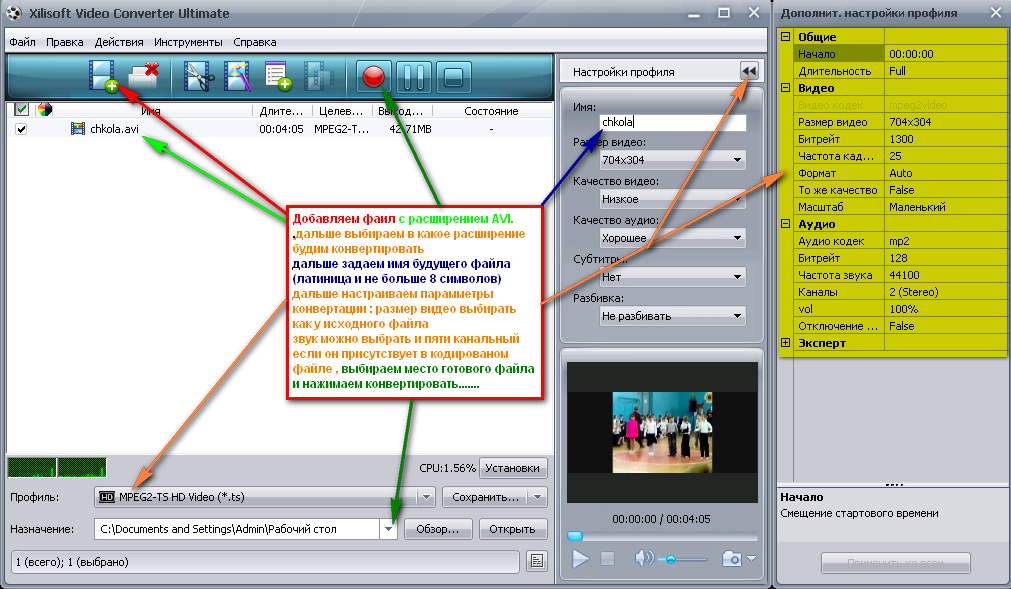Viewport: 1011px width, 589px height.
Task: Toggle the select-all checkbox in list header
Action: (x=21, y=110)
